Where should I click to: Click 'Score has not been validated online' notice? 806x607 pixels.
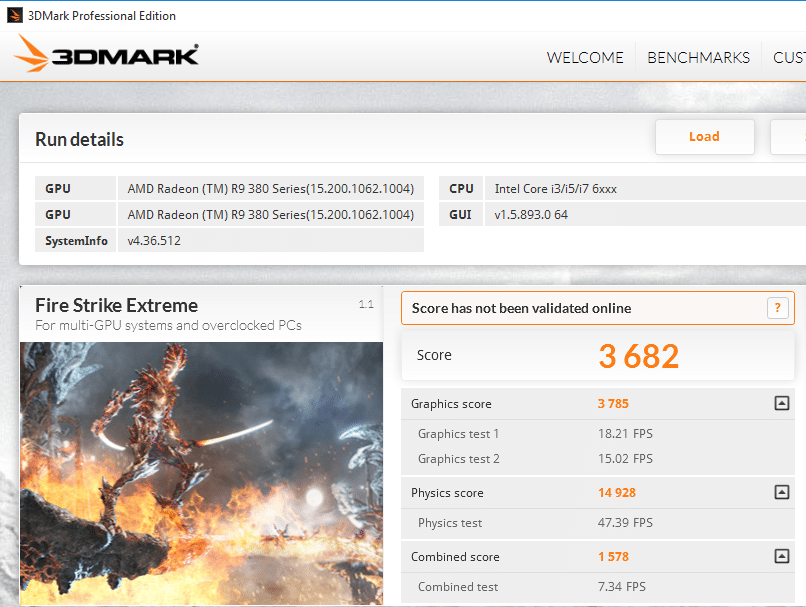597,308
